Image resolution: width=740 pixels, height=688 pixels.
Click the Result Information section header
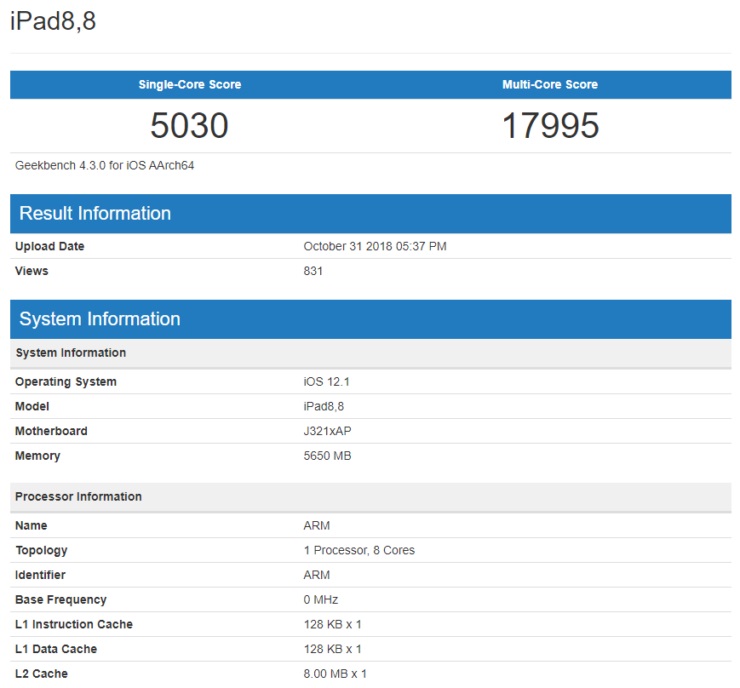tap(95, 213)
